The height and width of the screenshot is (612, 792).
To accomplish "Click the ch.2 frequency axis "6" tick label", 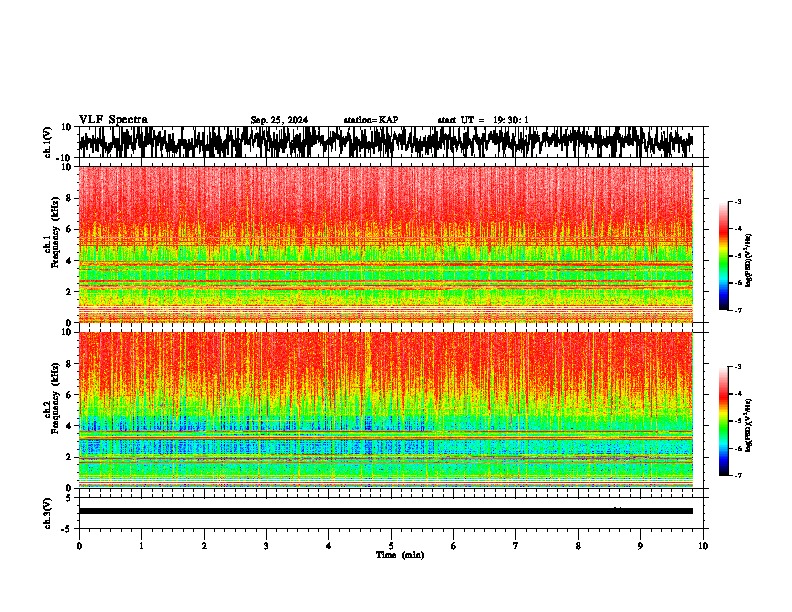I will tap(69, 395).
